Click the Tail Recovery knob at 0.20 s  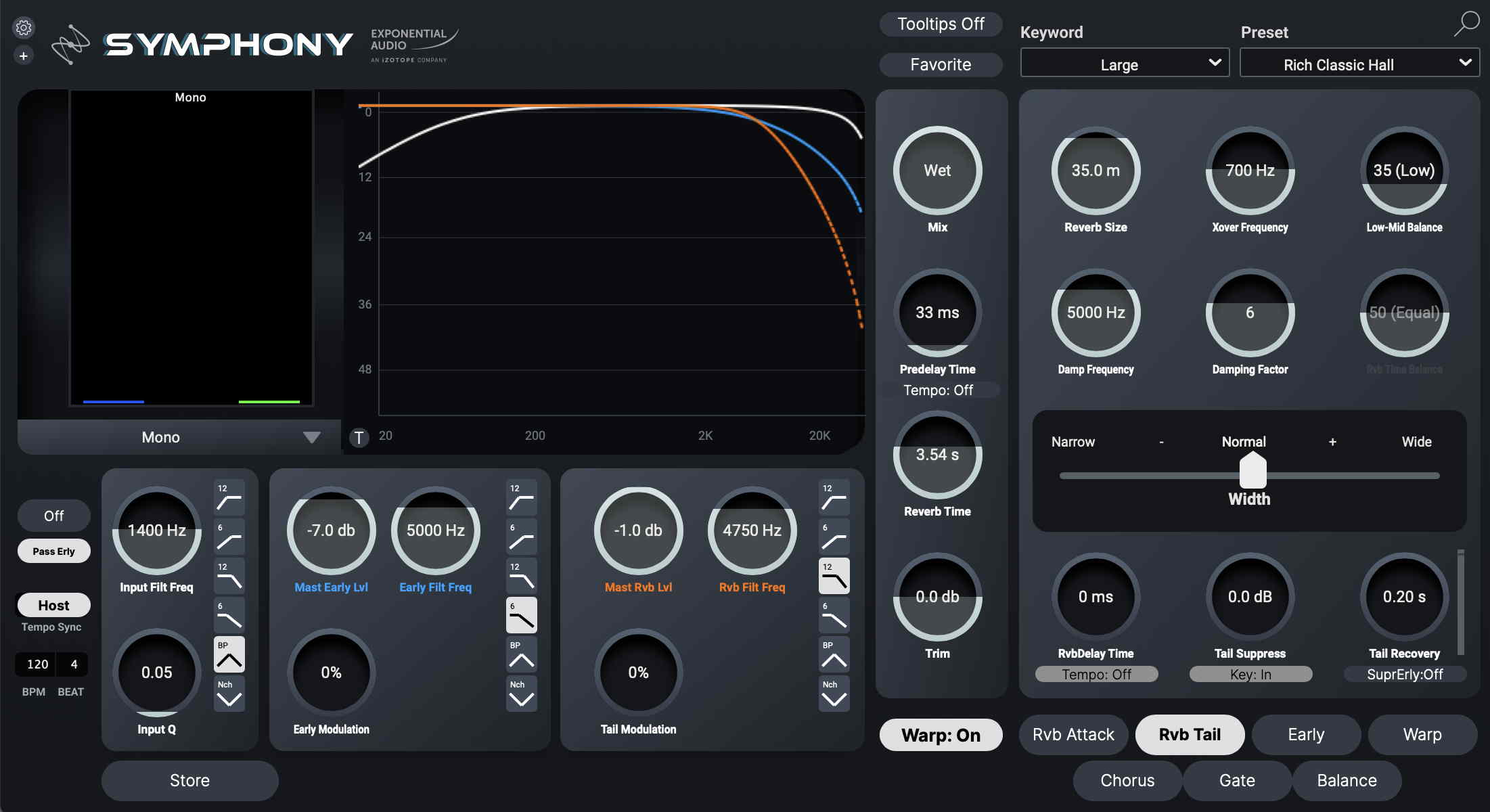(x=1404, y=597)
